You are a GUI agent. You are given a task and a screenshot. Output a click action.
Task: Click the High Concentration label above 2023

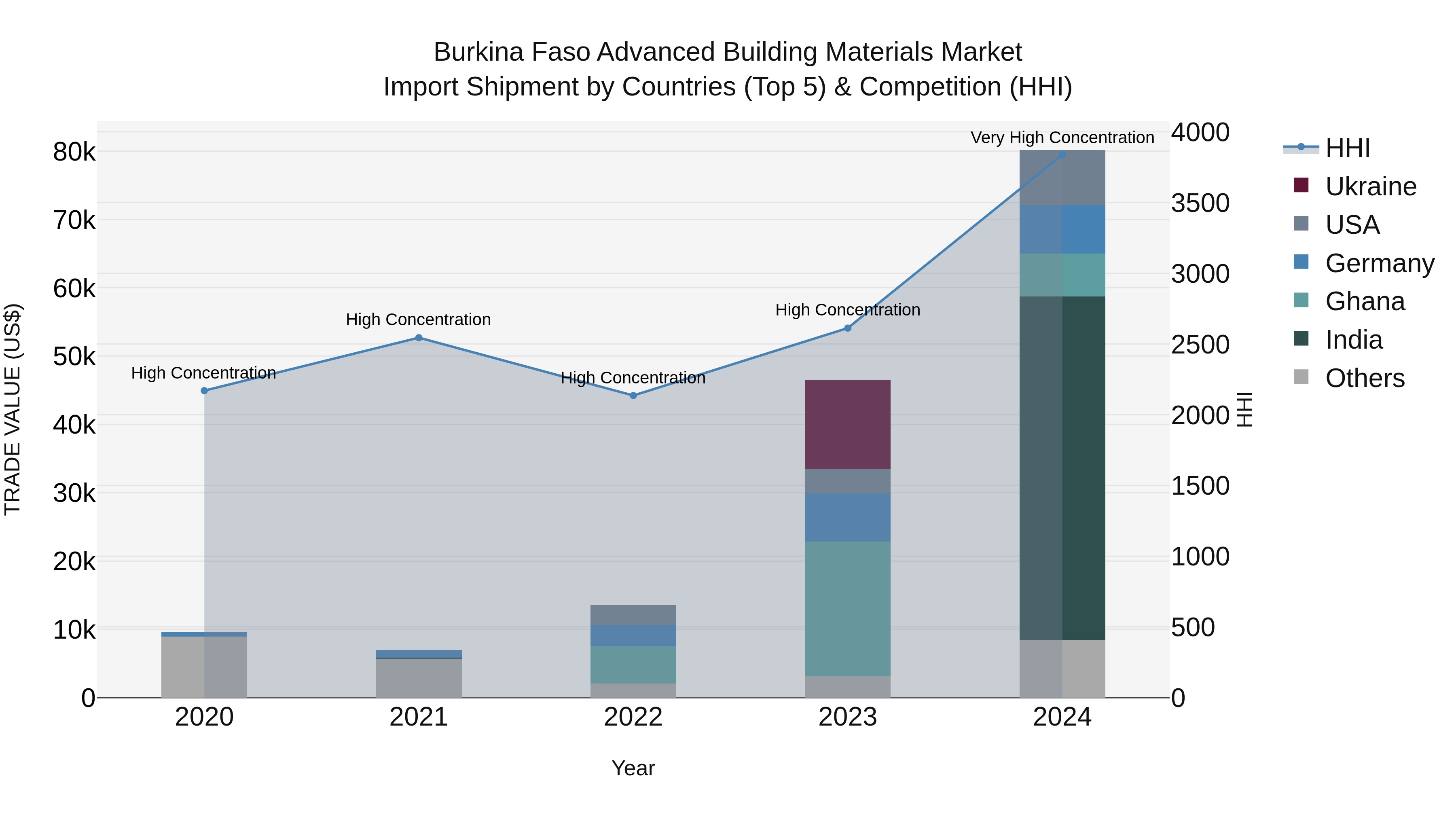point(848,310)
